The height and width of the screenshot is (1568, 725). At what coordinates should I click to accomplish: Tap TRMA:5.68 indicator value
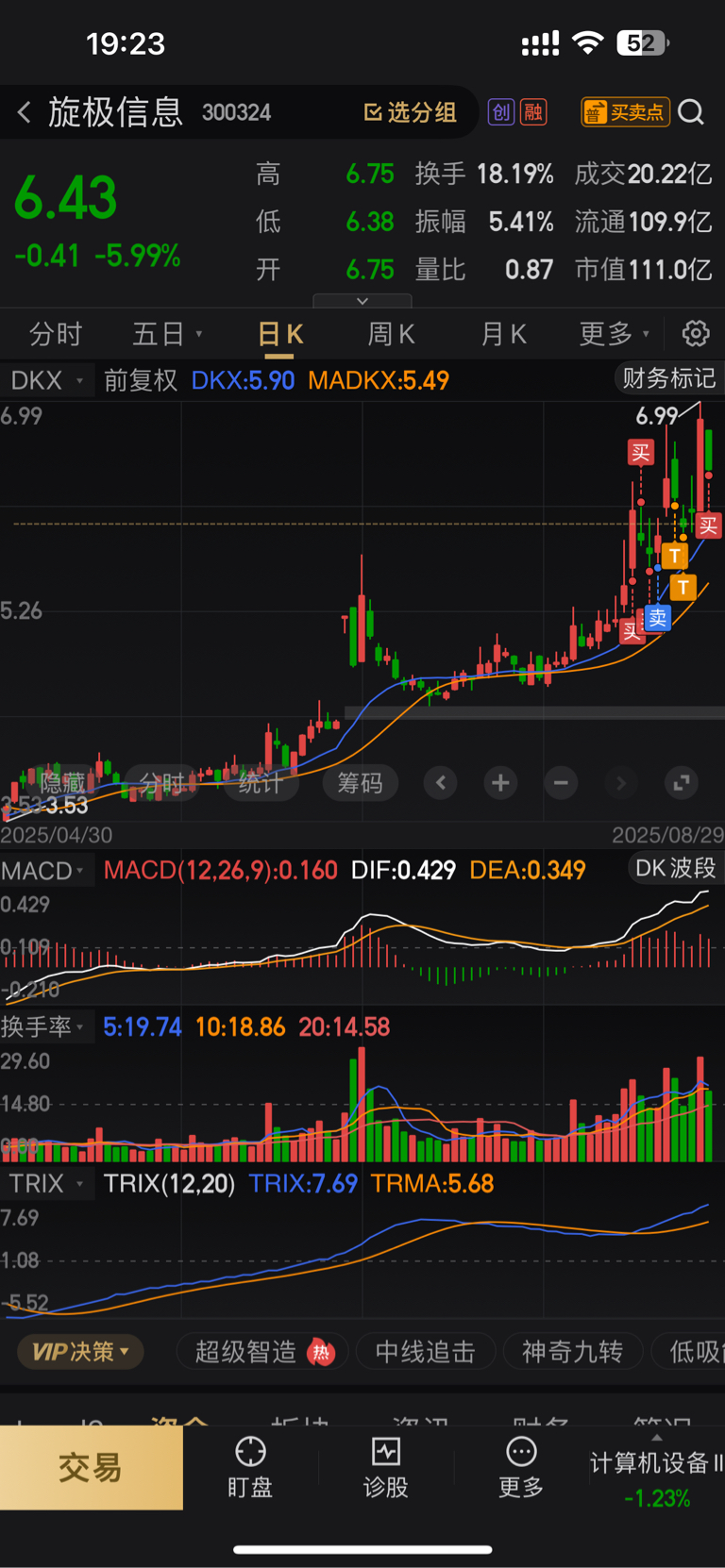(x=432, y=1183)
